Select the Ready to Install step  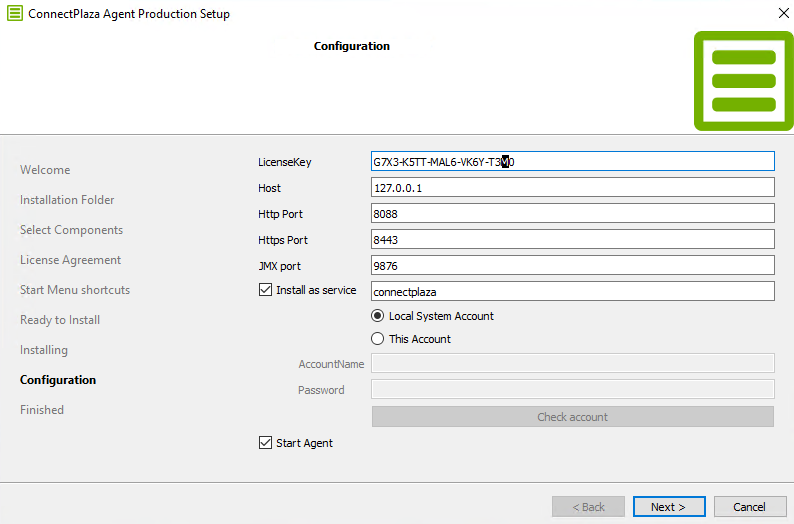(60, 320)
